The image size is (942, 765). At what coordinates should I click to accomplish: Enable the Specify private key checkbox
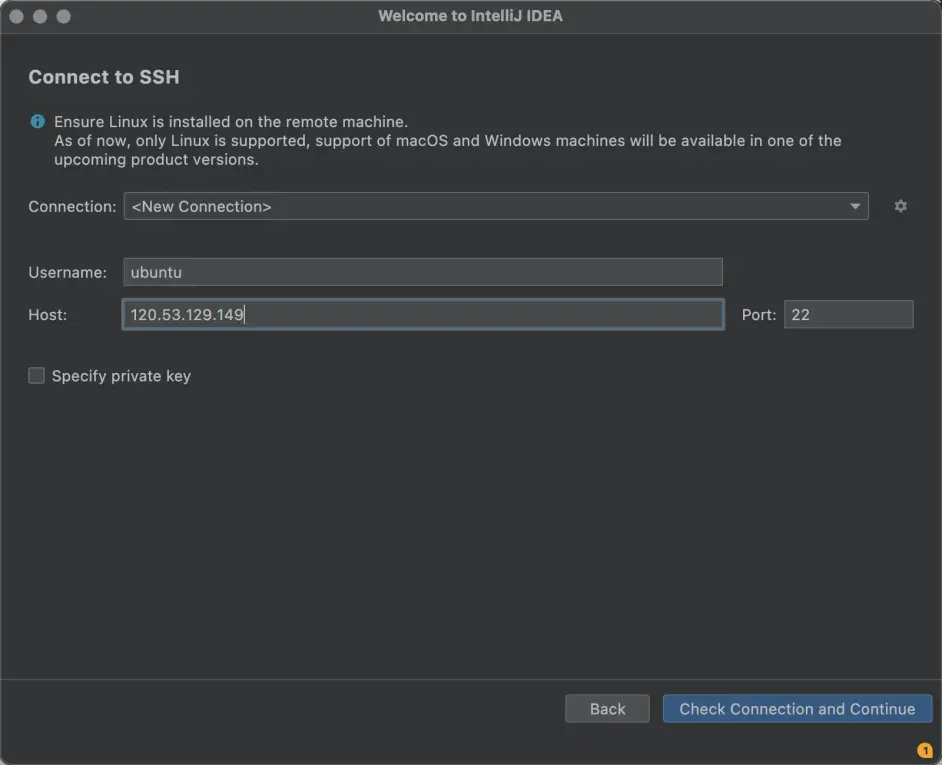click(x=37, y=376)
